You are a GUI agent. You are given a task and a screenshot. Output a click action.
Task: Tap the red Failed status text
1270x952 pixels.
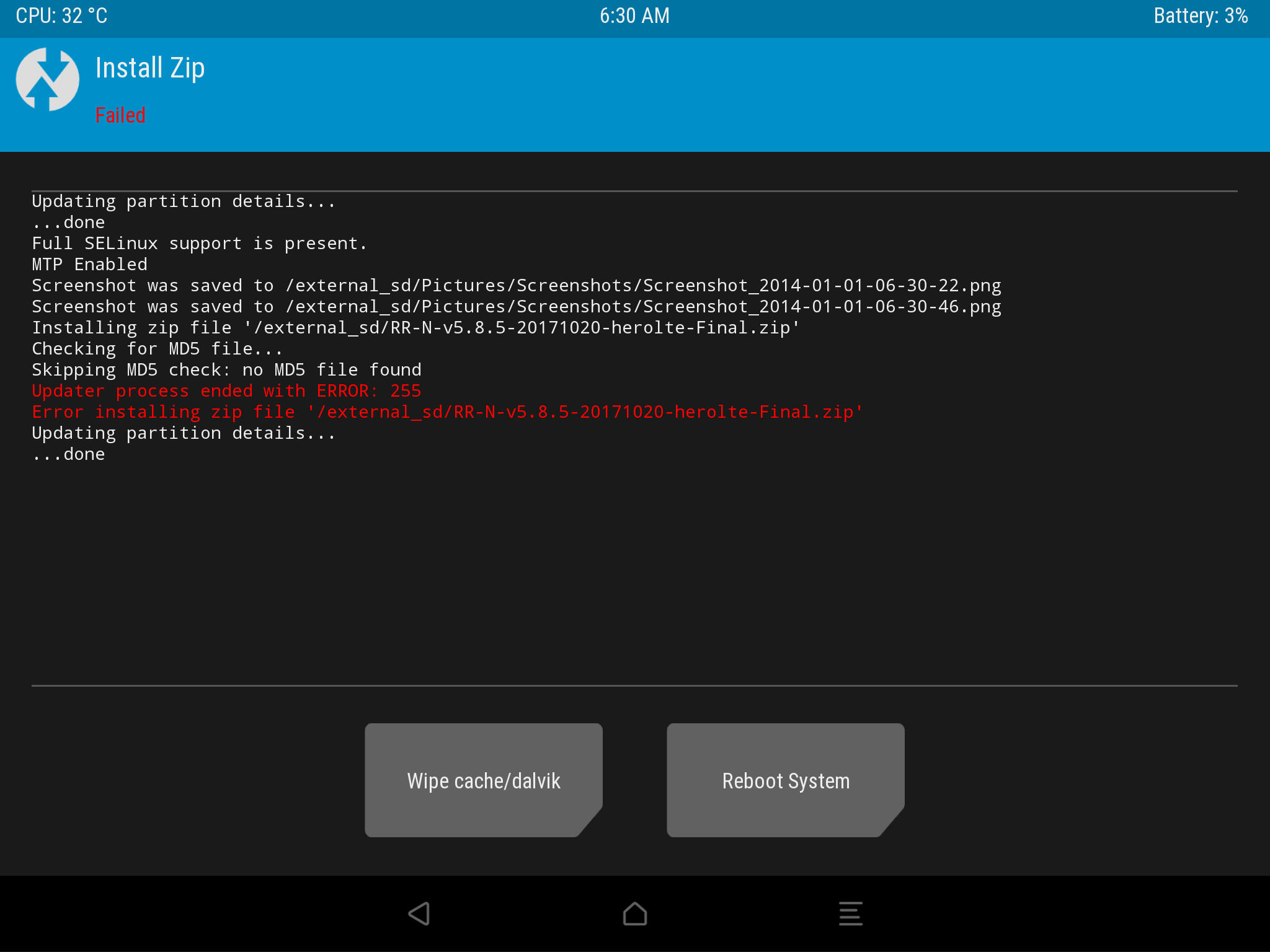[x=120, y=115]
